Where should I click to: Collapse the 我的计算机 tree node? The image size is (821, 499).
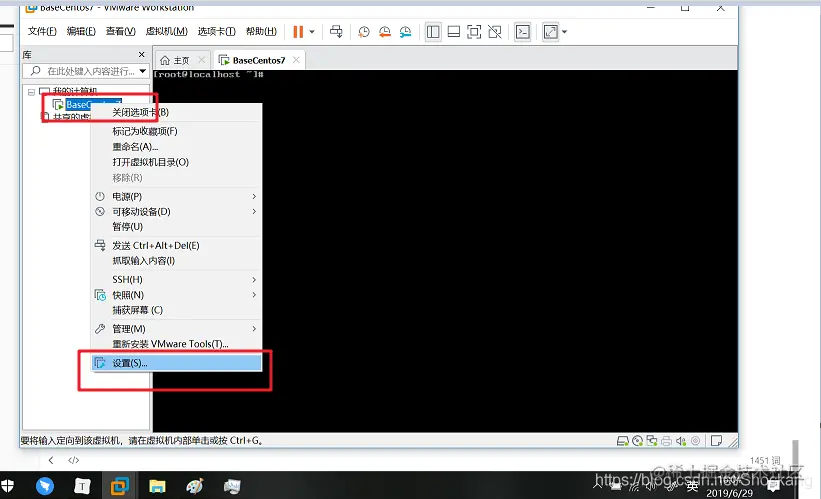[31, 92]
